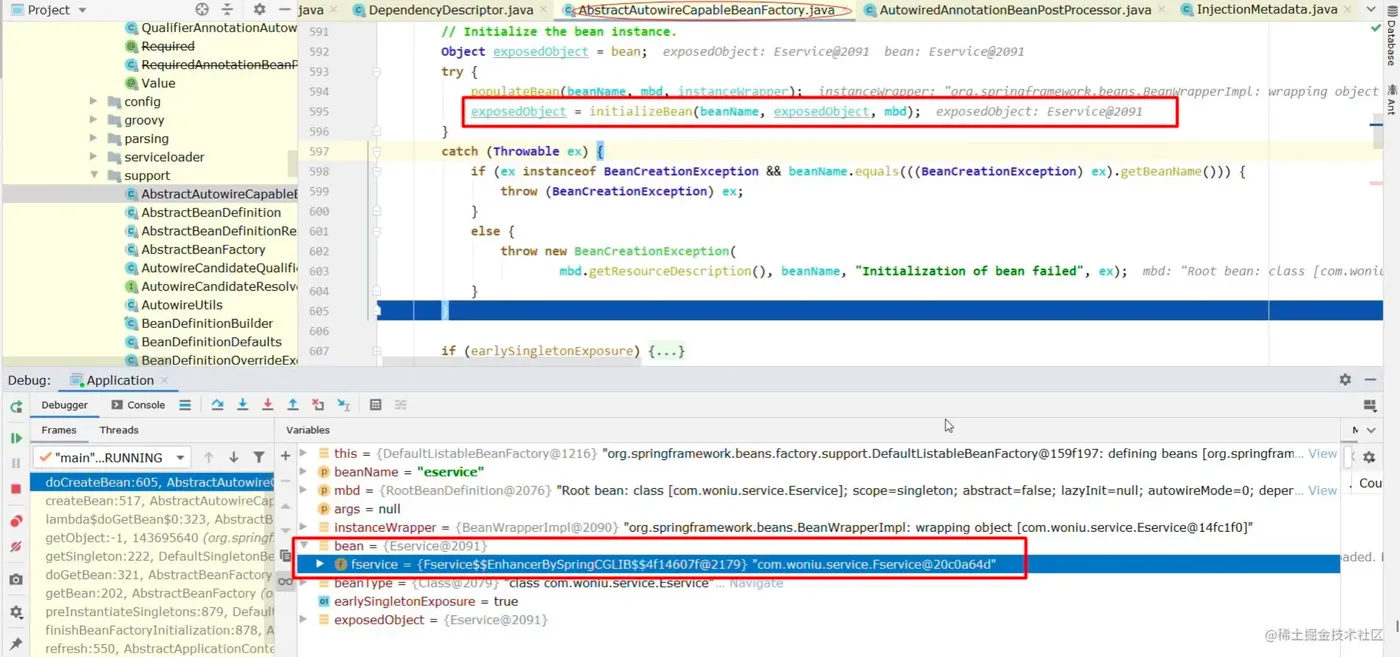Expand the collapsed {...} block at line 607
The image size is (1400, 657).
(x=666, y=351)
